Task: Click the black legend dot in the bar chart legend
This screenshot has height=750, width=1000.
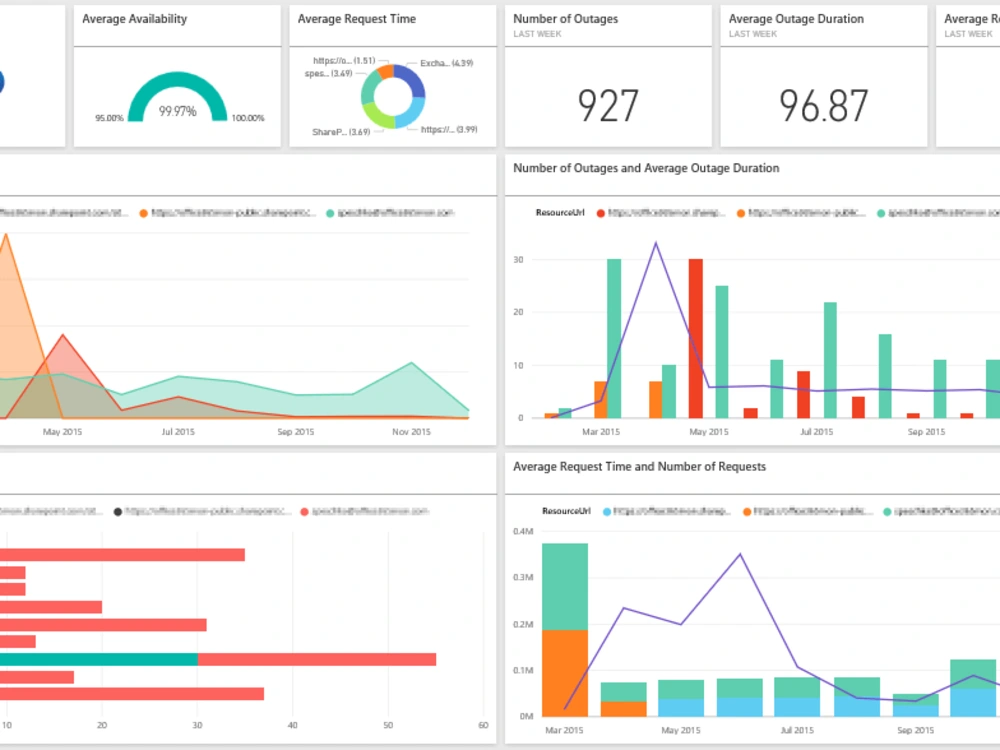Action: (119, 511)
